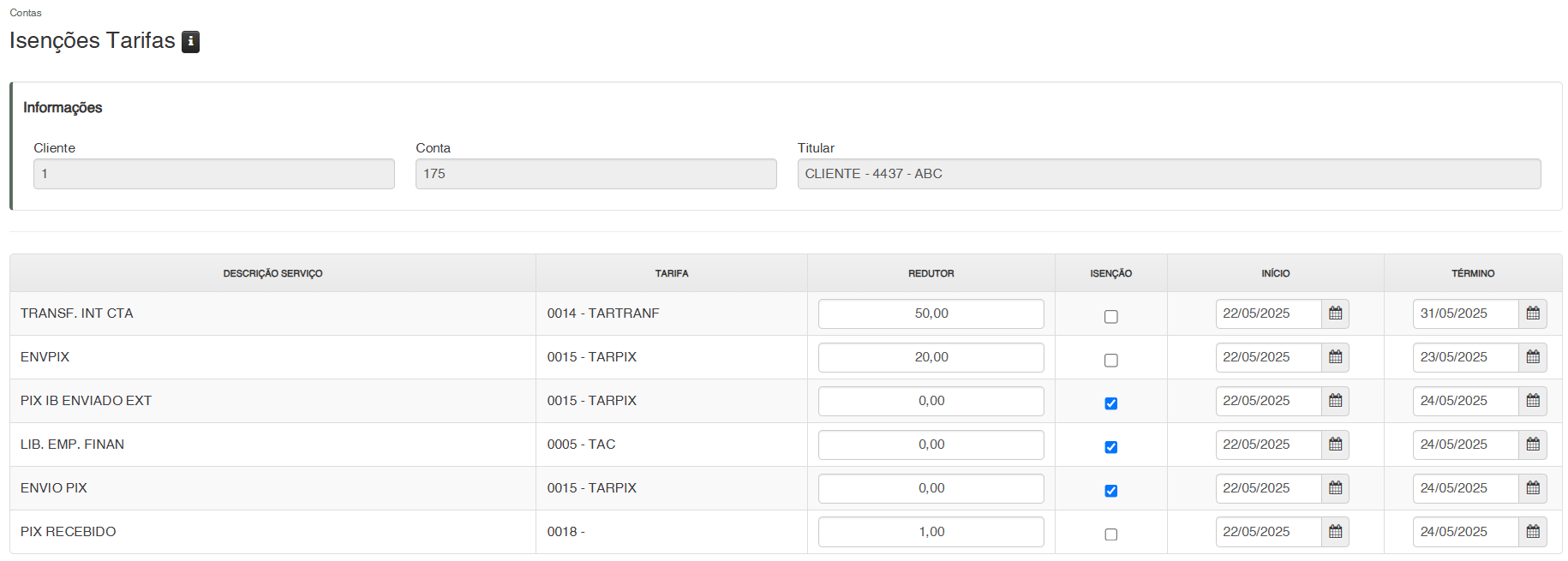The image size is (1568, 561).
Task: Open end date calendar for ENVPIX row
Action: click(1533, 357)
